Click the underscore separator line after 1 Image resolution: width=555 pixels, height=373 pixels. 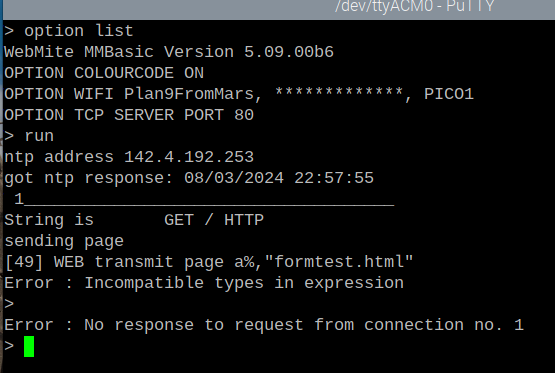click(x=209, y=204)
